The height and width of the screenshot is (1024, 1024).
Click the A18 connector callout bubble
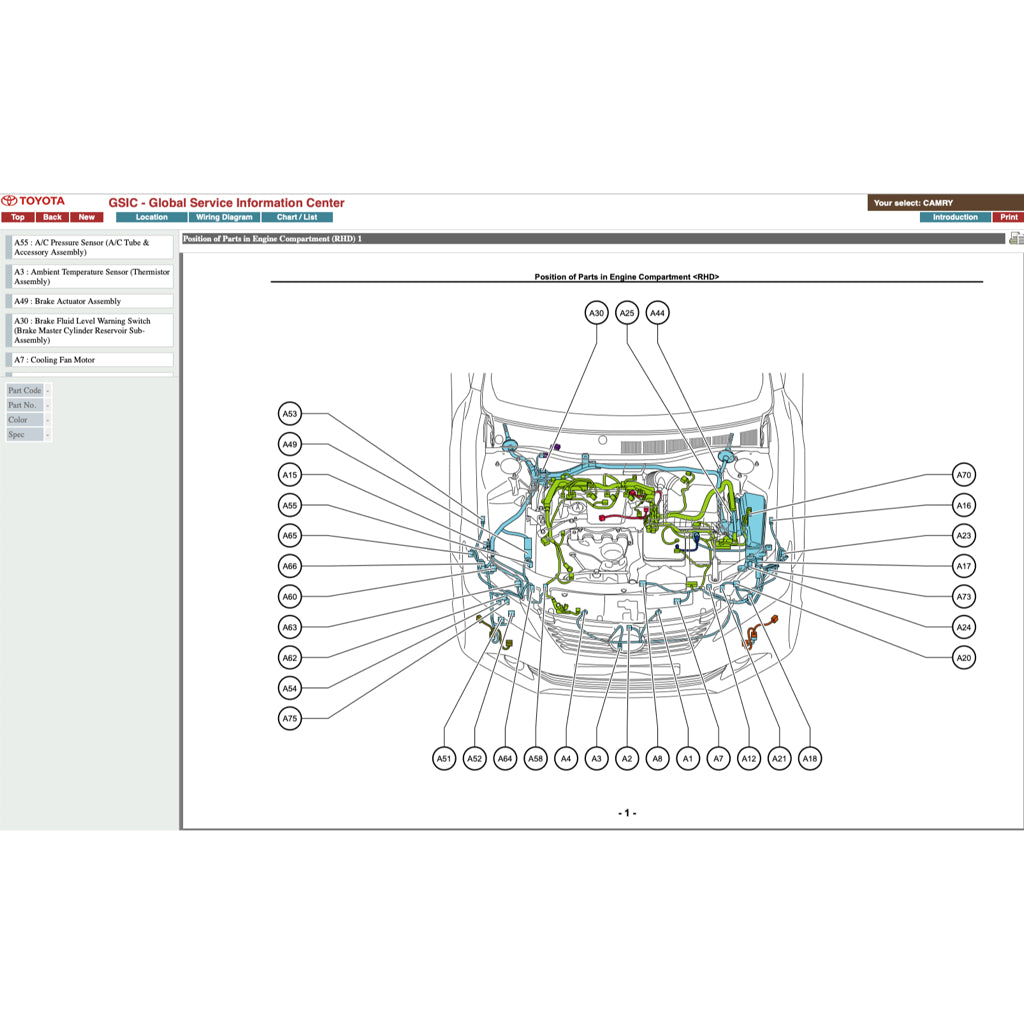(x=810, y=759)
